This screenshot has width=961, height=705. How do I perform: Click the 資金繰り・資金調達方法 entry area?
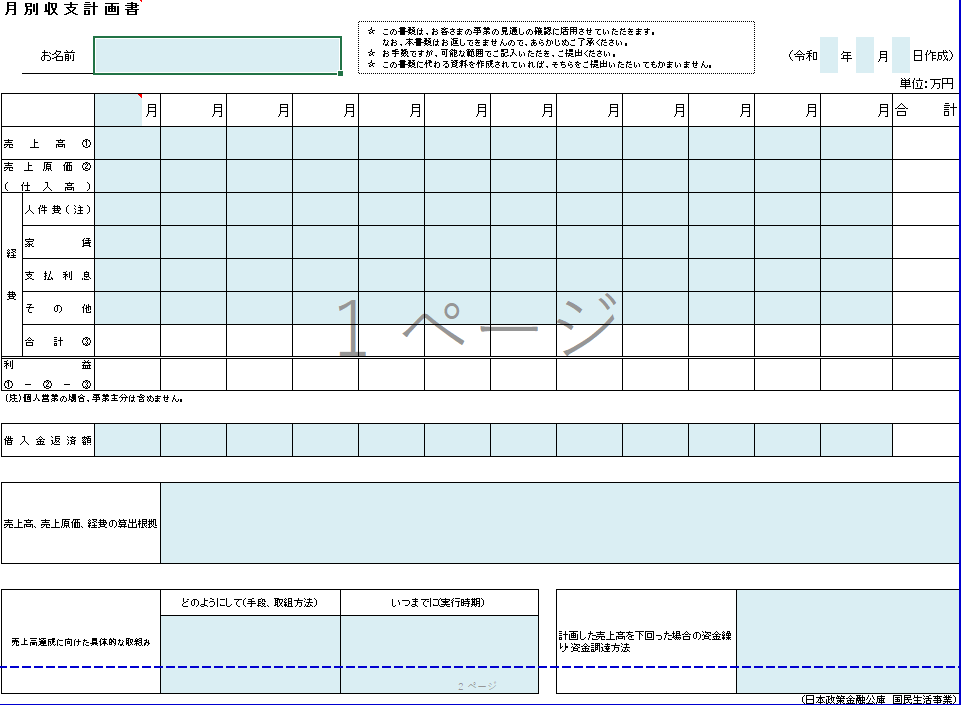tap(848, 642)
